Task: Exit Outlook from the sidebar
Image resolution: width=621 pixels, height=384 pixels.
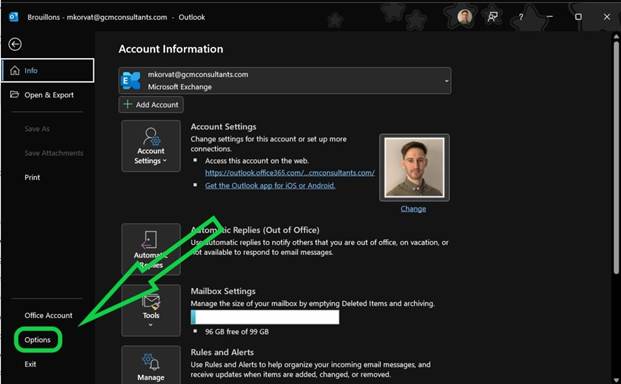Action: pyautogui.click(x=30, y=364)
